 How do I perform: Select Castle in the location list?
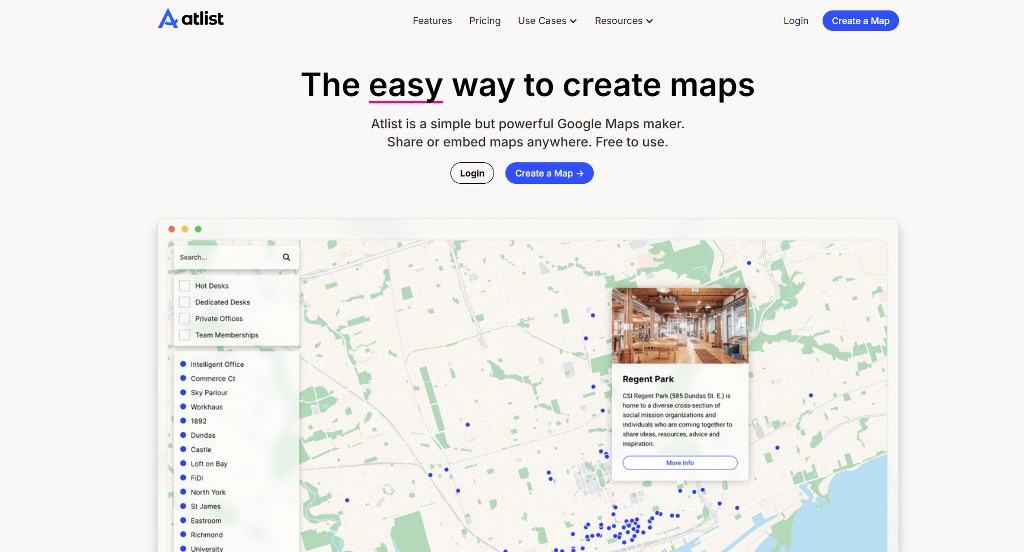pyautogui.click(x=195, y=449)
